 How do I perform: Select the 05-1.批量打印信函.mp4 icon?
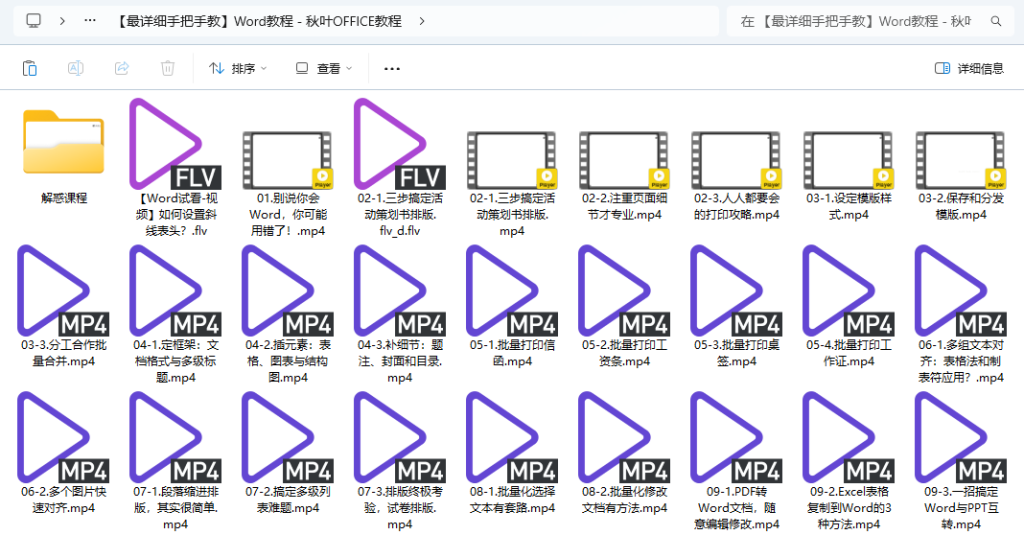tap(512, 291)
